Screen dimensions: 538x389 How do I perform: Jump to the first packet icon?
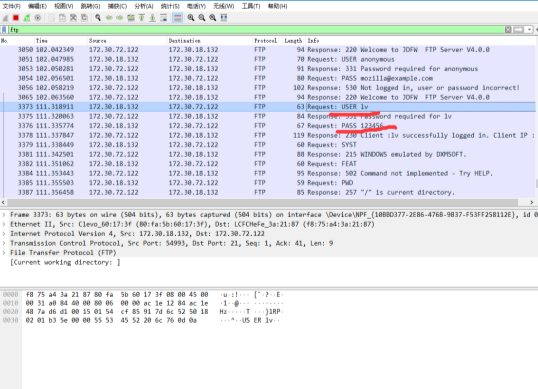point(142,18)
